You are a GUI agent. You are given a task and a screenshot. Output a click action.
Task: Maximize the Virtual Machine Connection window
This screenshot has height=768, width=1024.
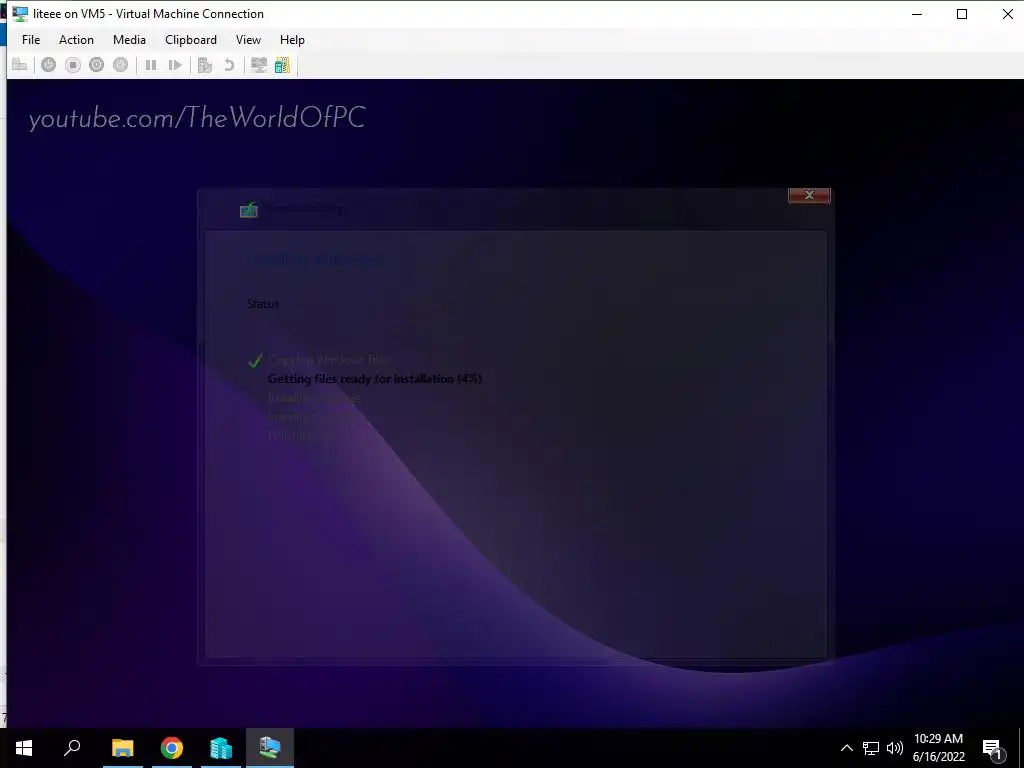pyautogui.click(x=962, y=14)
